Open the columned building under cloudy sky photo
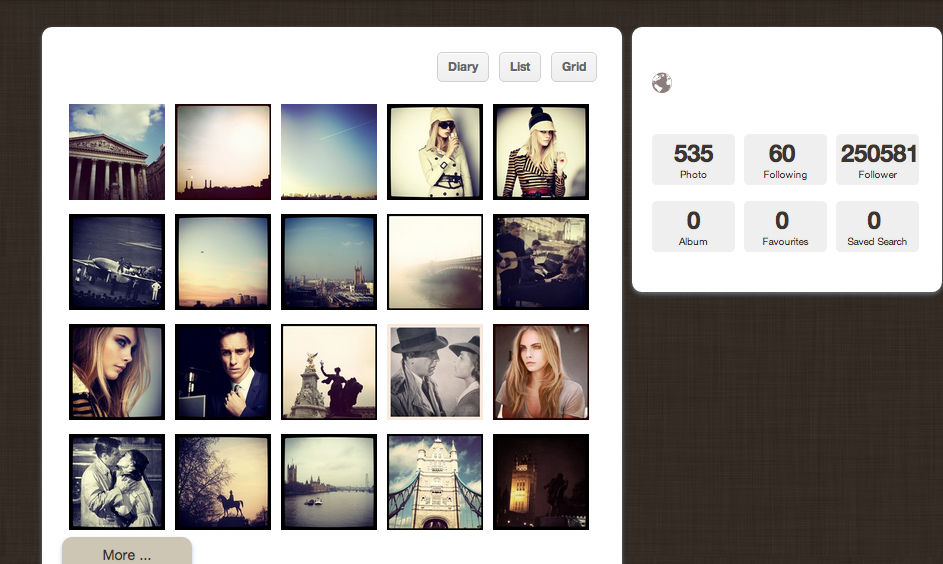This screenshot has height=564, width=943. (117, 152)
